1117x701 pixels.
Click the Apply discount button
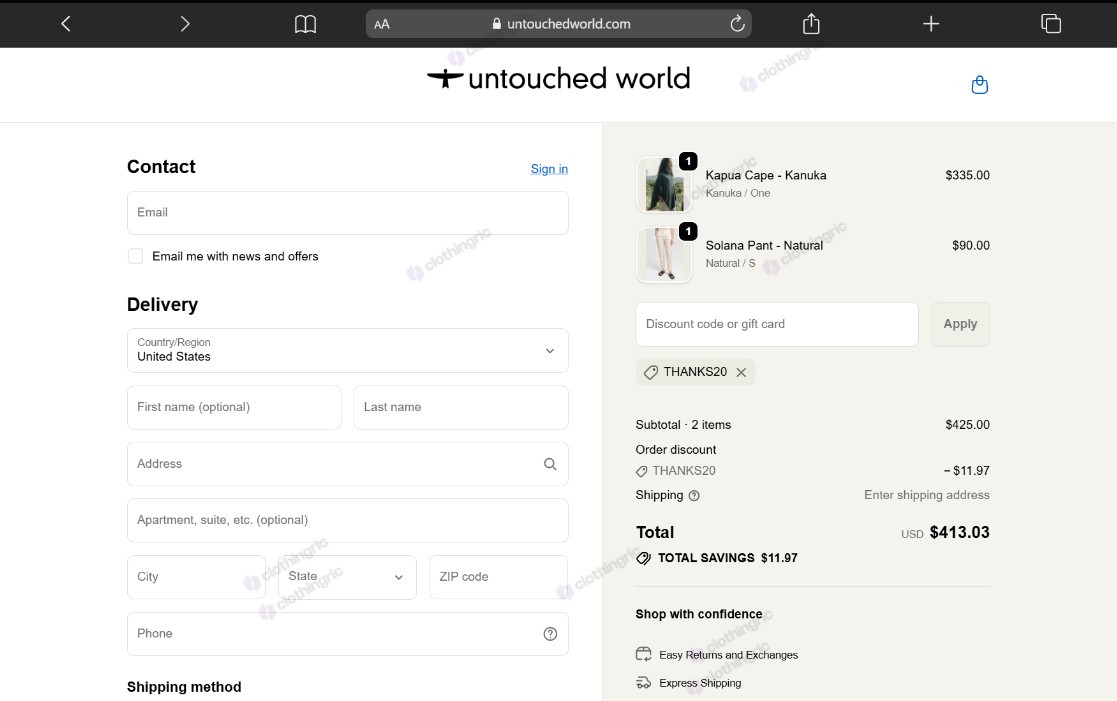(x=960, y=324)
